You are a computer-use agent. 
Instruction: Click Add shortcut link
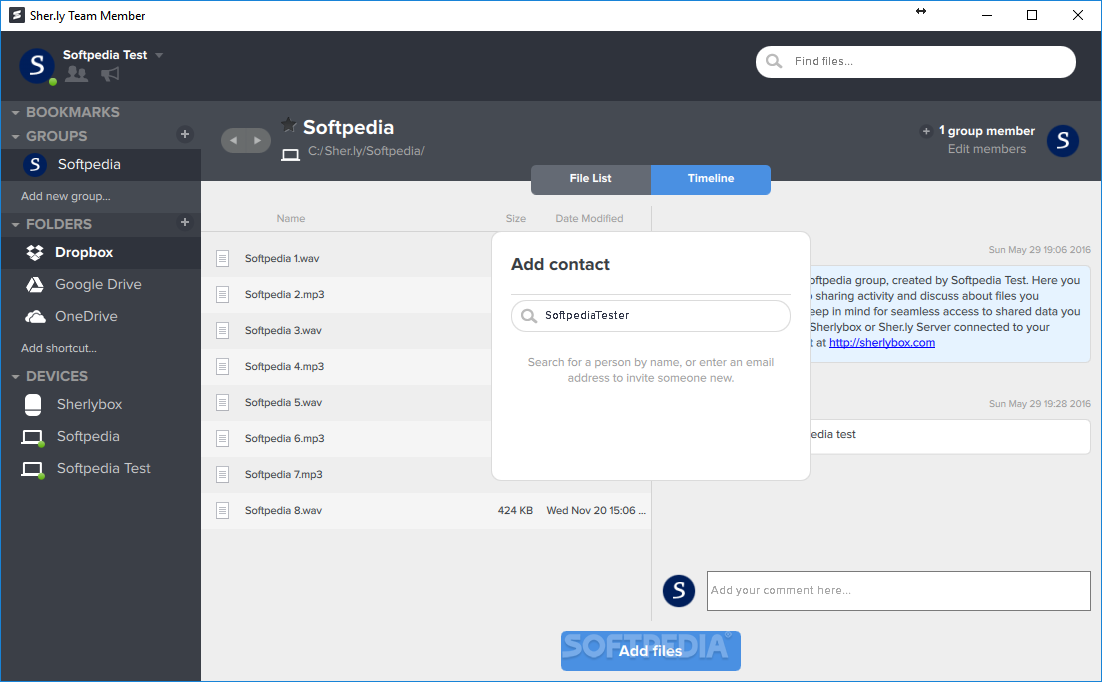pos(58,348)
